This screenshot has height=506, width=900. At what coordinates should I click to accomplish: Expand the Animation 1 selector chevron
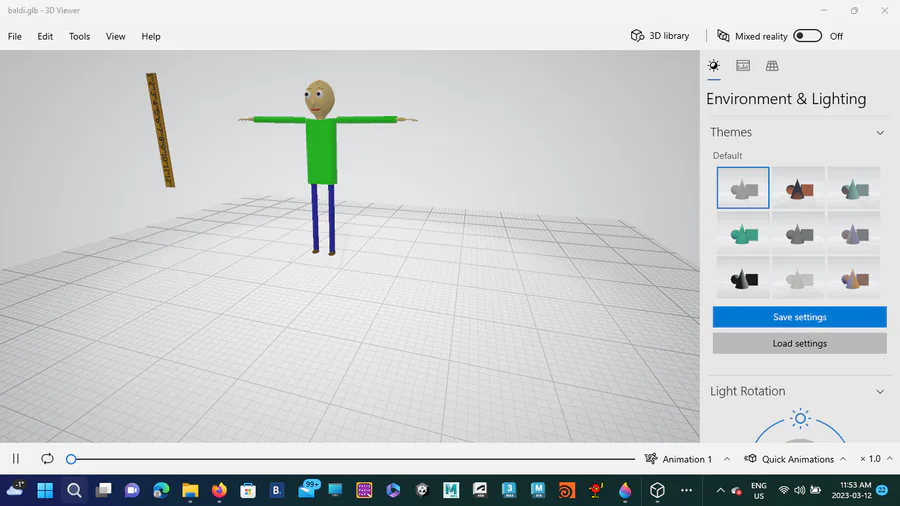click(727, 459)
